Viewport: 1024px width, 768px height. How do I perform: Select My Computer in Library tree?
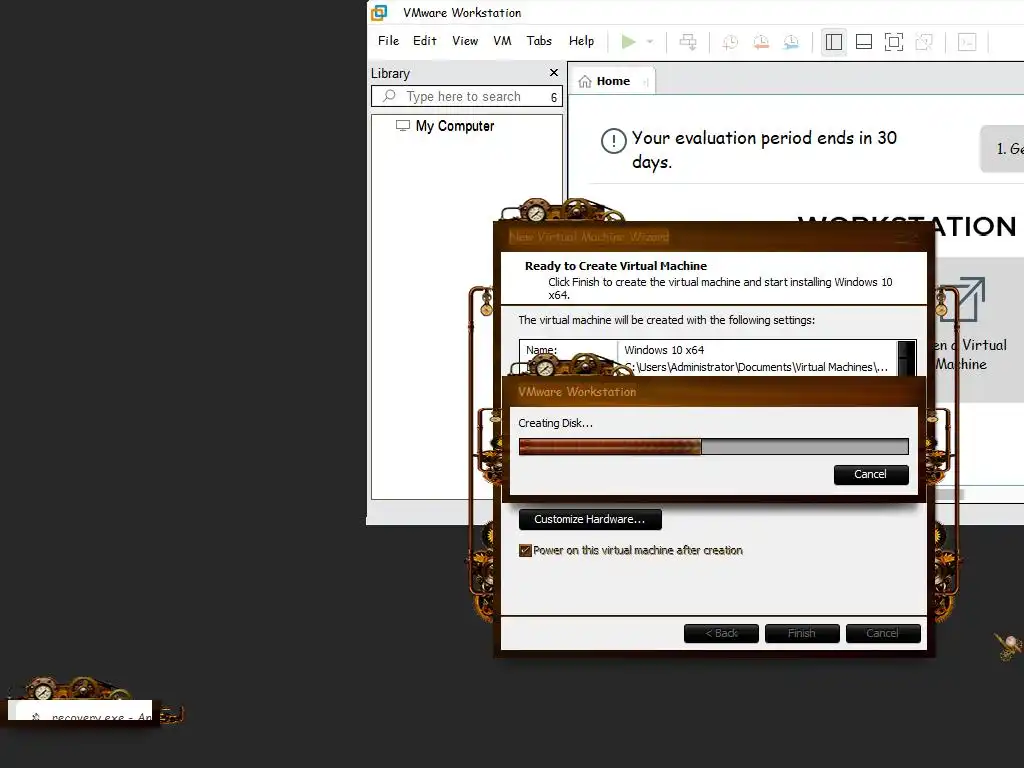pos(455,125)
